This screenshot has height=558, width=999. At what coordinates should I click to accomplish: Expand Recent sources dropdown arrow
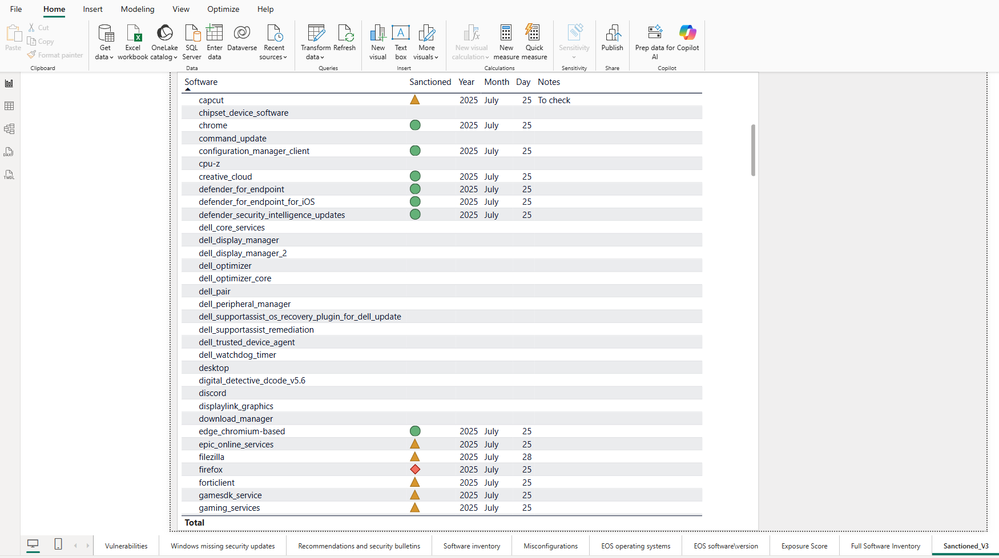click(x=285, y=57)
